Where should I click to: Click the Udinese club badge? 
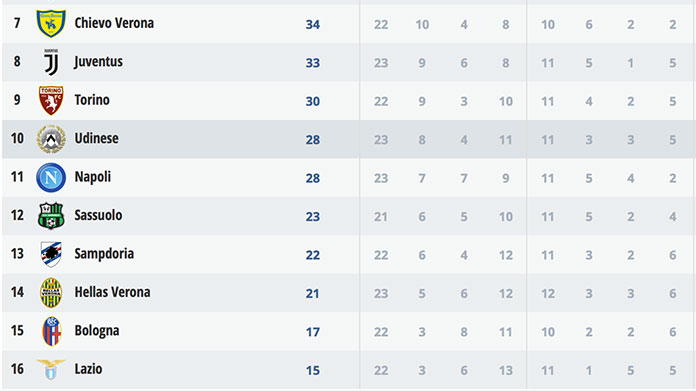pyautogui.click(x=51, y=139)
